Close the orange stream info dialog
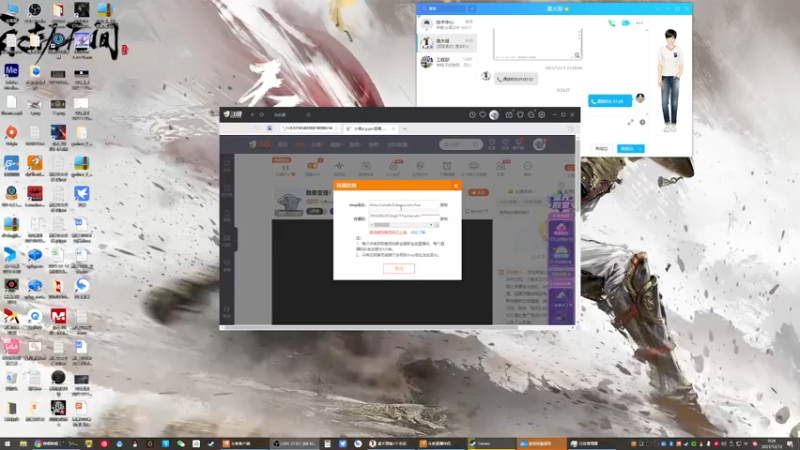Image resolution: width=800 pixels, height=450 pixels. [456, 186]
